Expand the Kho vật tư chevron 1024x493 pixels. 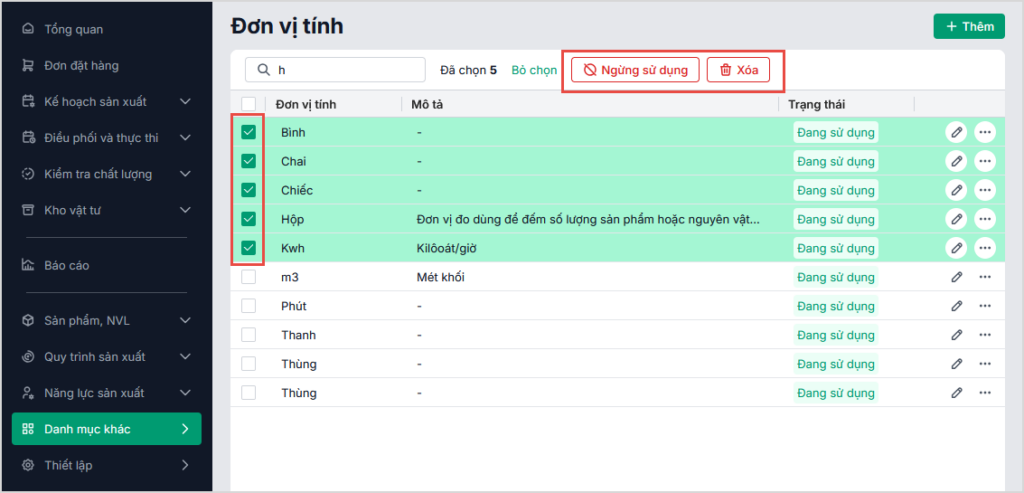(185, 210)
